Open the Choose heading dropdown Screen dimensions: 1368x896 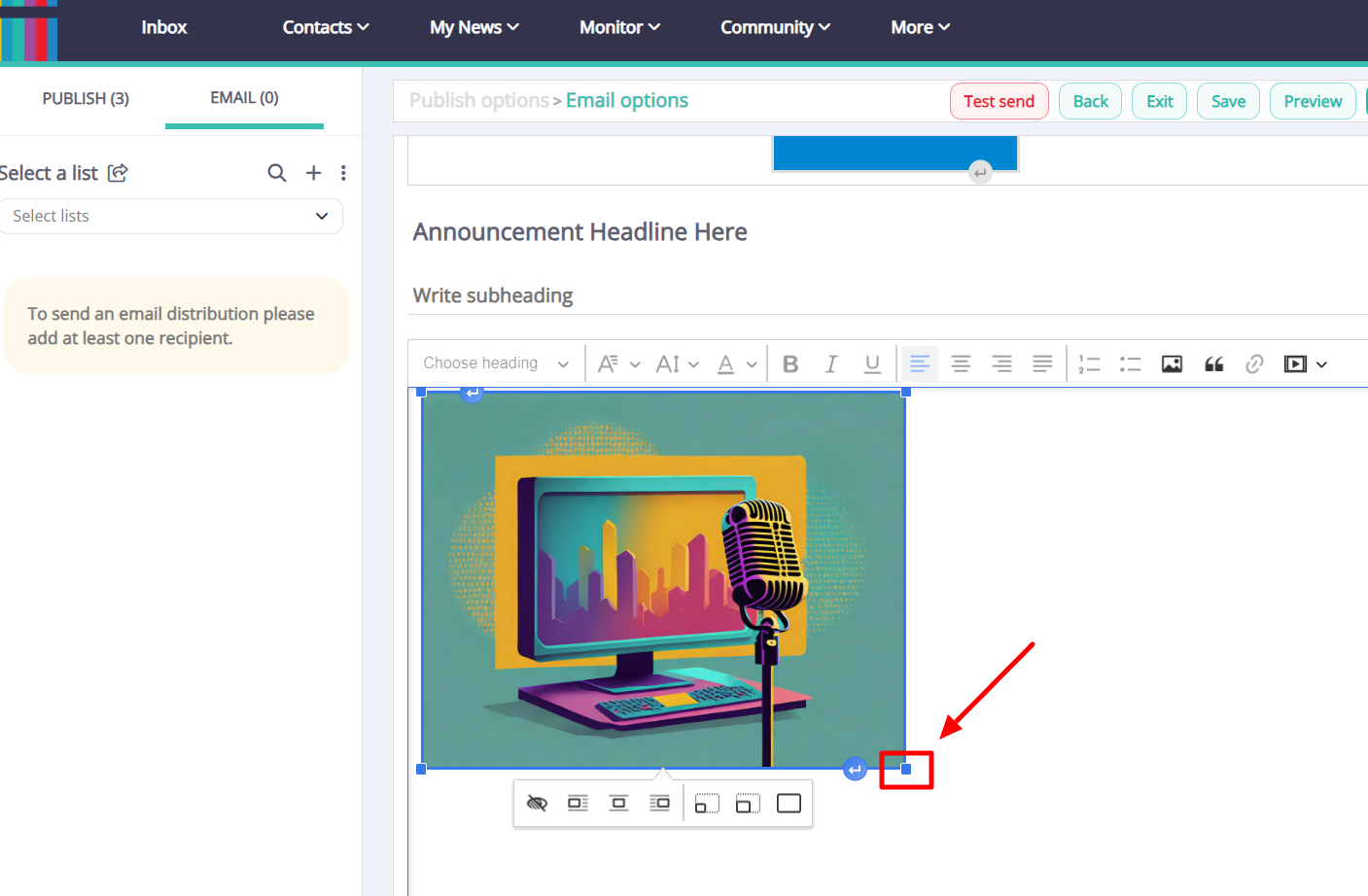pyautogui.click(x=495, y=363)
